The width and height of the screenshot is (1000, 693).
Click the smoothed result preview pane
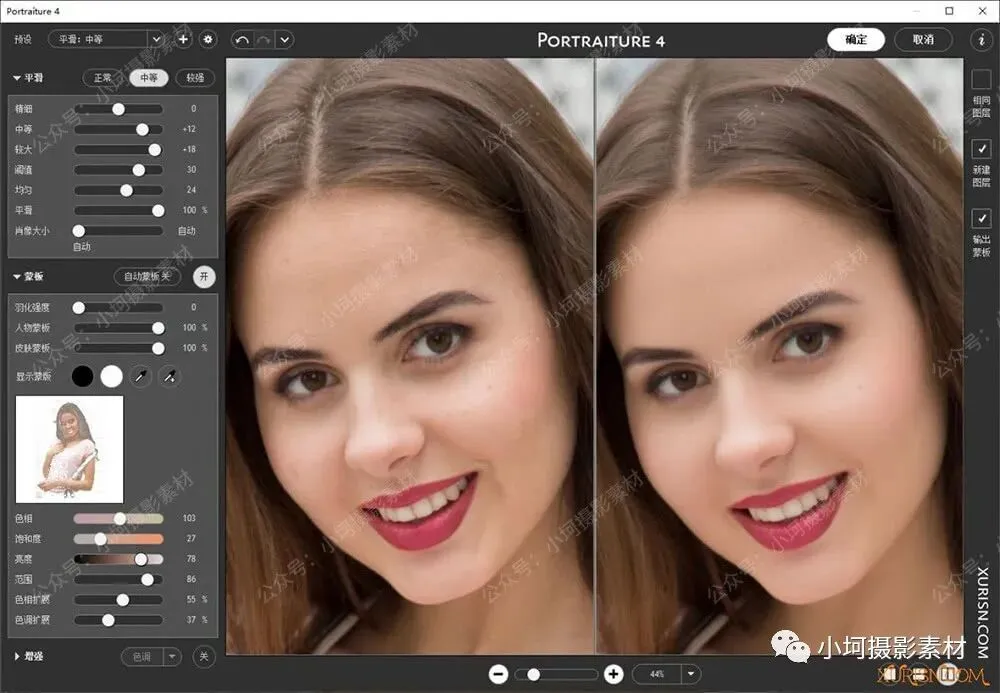[780, 356]
